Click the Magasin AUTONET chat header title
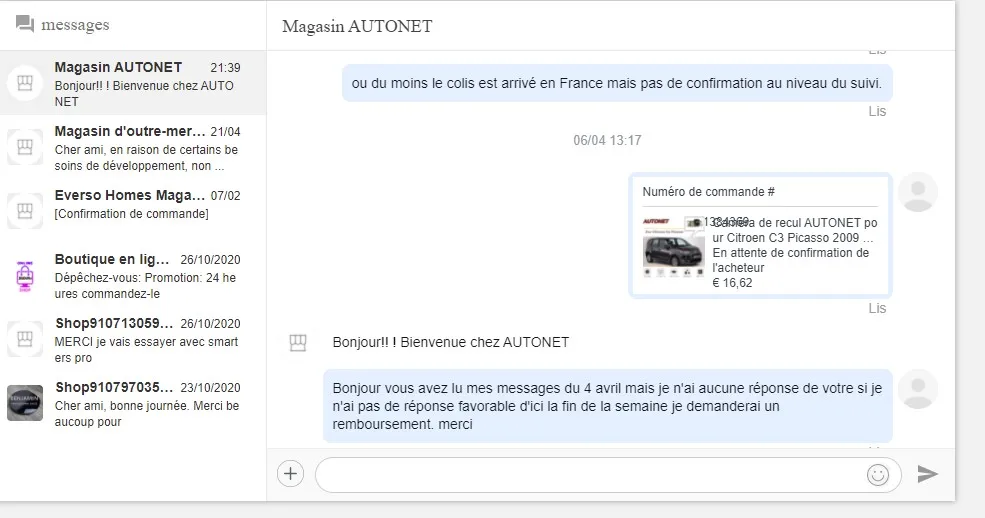 click(357, 26)
